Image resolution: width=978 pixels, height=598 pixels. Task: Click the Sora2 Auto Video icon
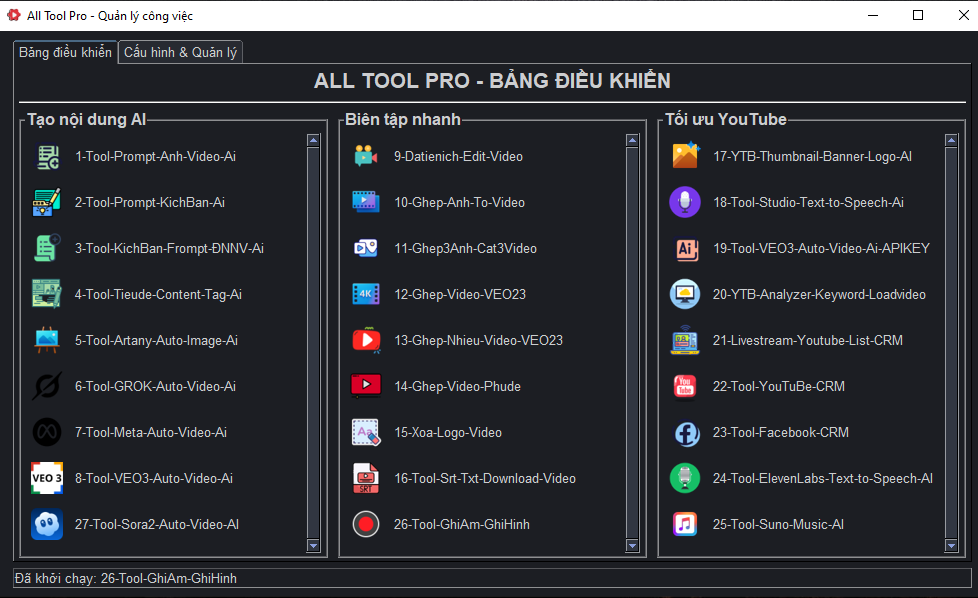click(x=47, y=524)
